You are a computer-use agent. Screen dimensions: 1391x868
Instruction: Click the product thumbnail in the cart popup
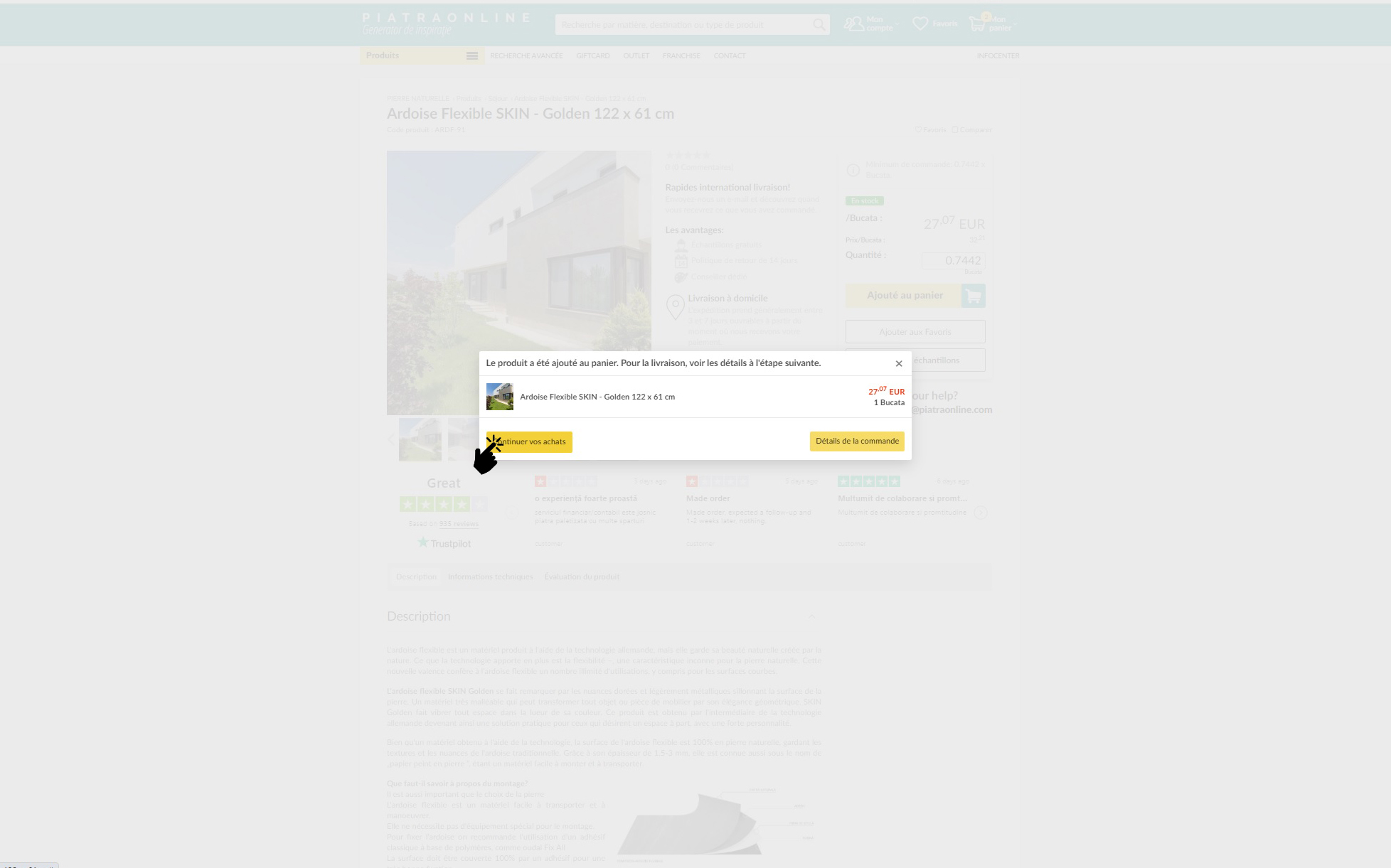coord(499,397)
